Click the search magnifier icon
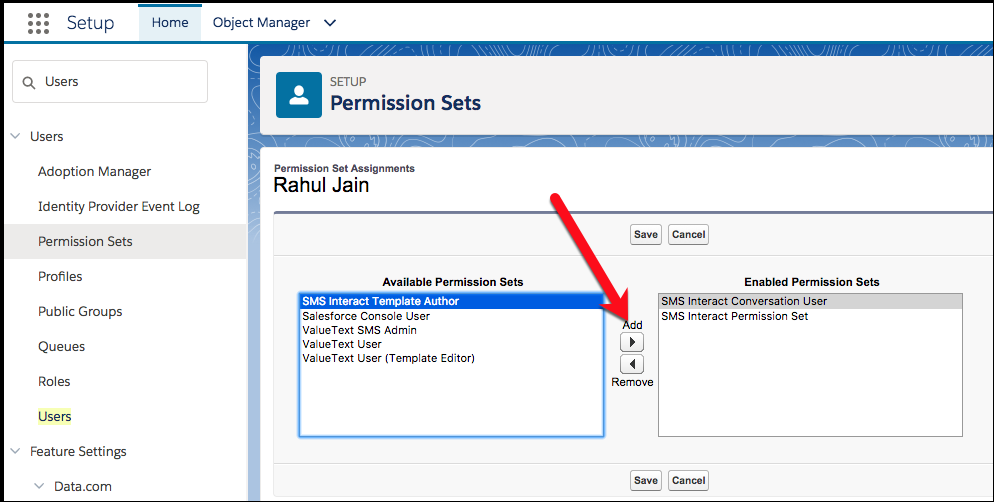Screen dimensions: 994x502 (x=29, y=82)
